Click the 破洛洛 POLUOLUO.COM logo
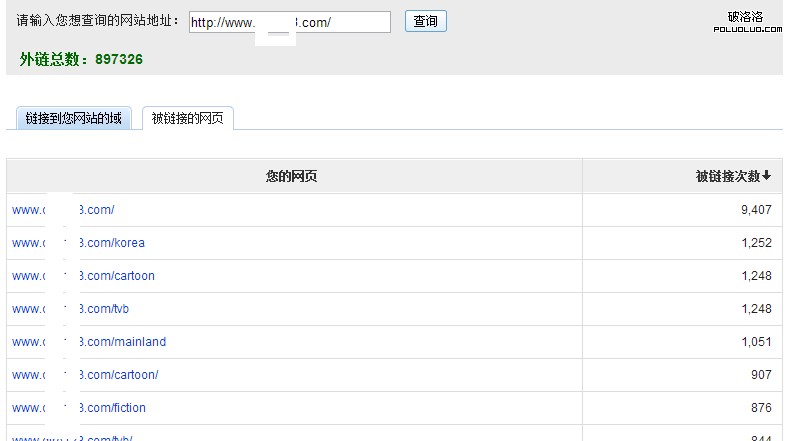The image size is (793, 441). pyautogui.click(x=745, y=21)
